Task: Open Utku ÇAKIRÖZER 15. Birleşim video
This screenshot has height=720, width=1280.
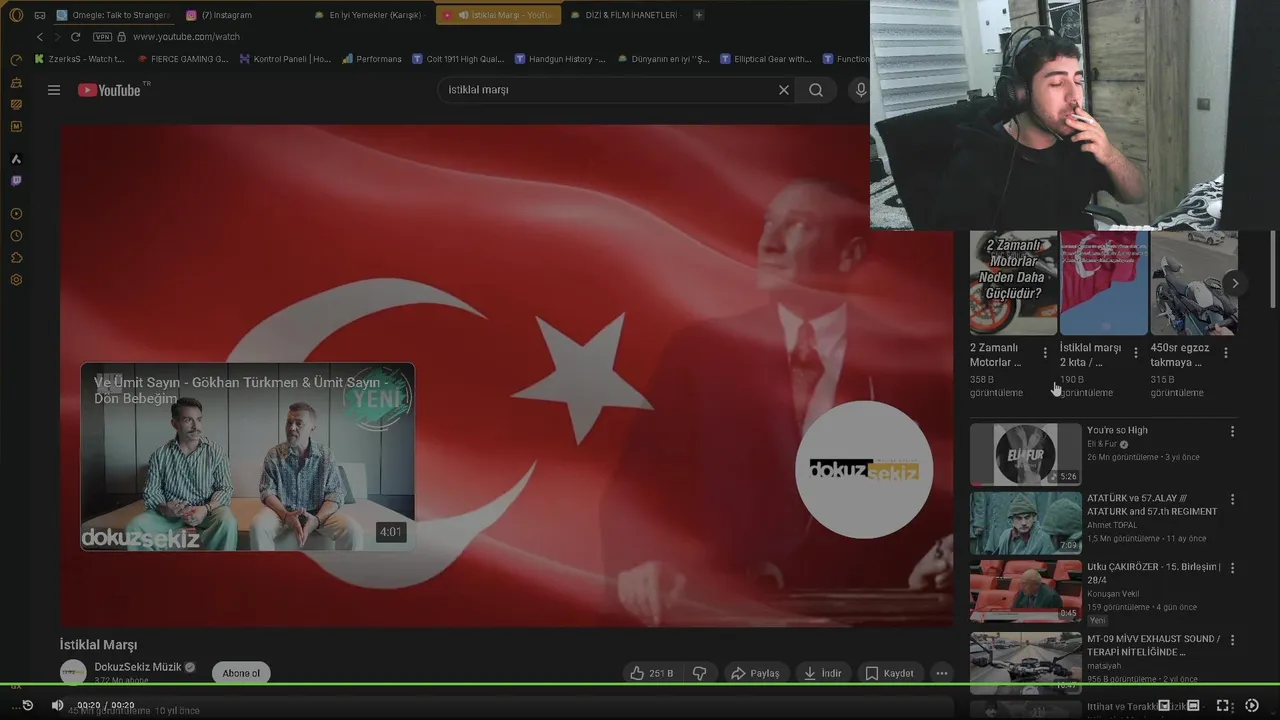Action: coord(1025,590)
